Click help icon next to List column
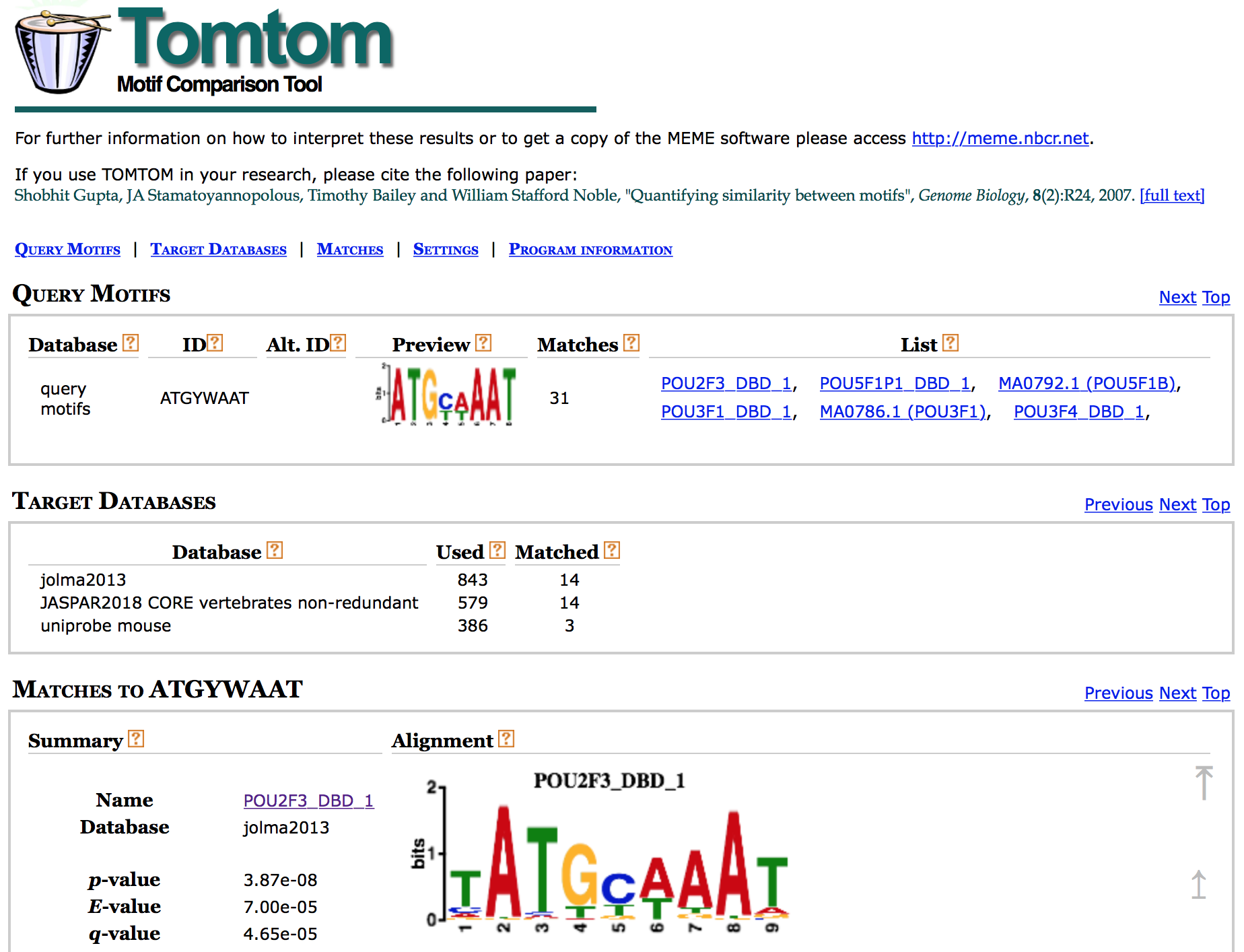The height and width of the screenshot is (952, 1244). pyautogui.click(x=951, y=343)
